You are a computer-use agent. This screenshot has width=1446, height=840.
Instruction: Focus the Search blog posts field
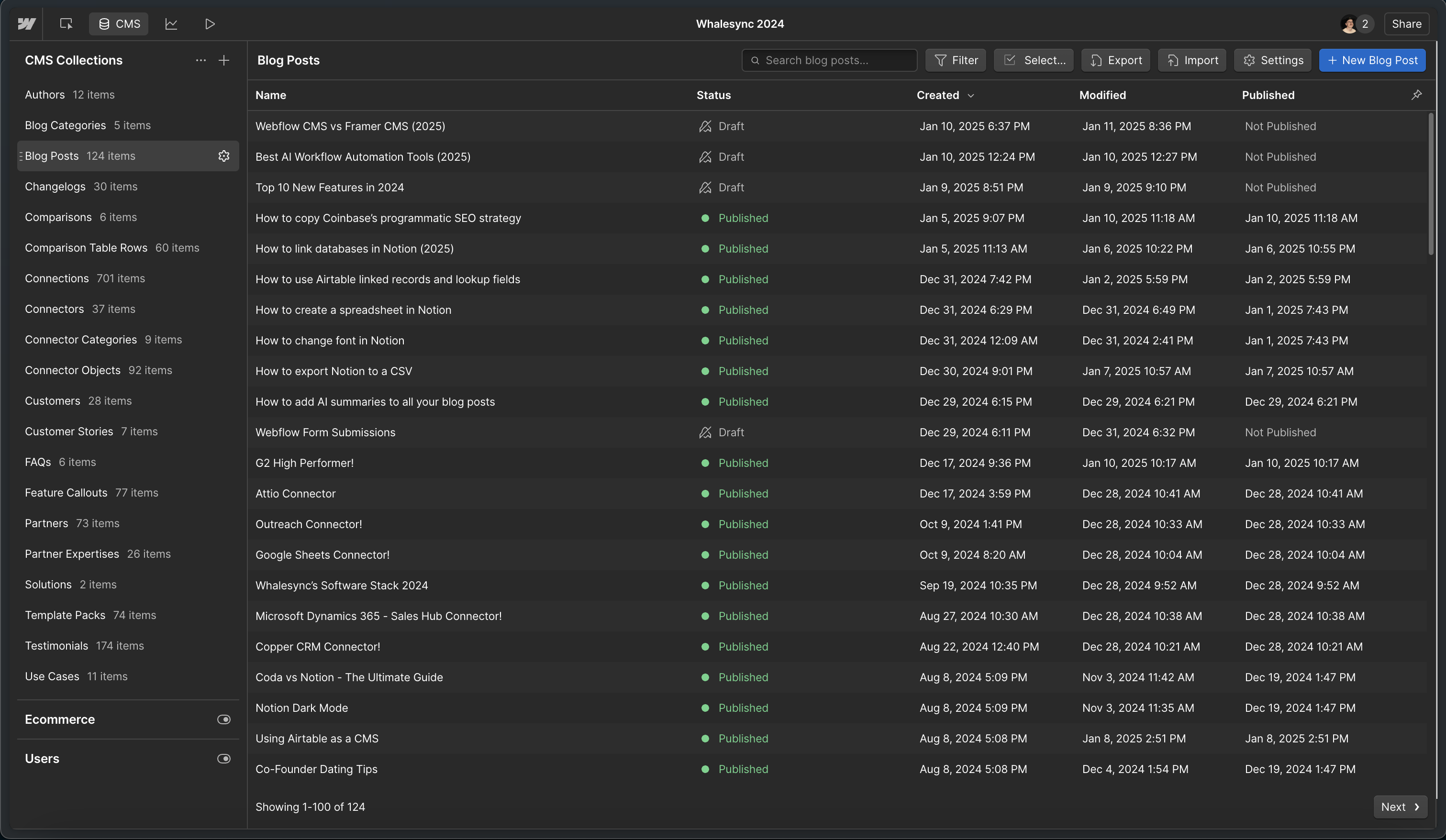tap(829, 60)
